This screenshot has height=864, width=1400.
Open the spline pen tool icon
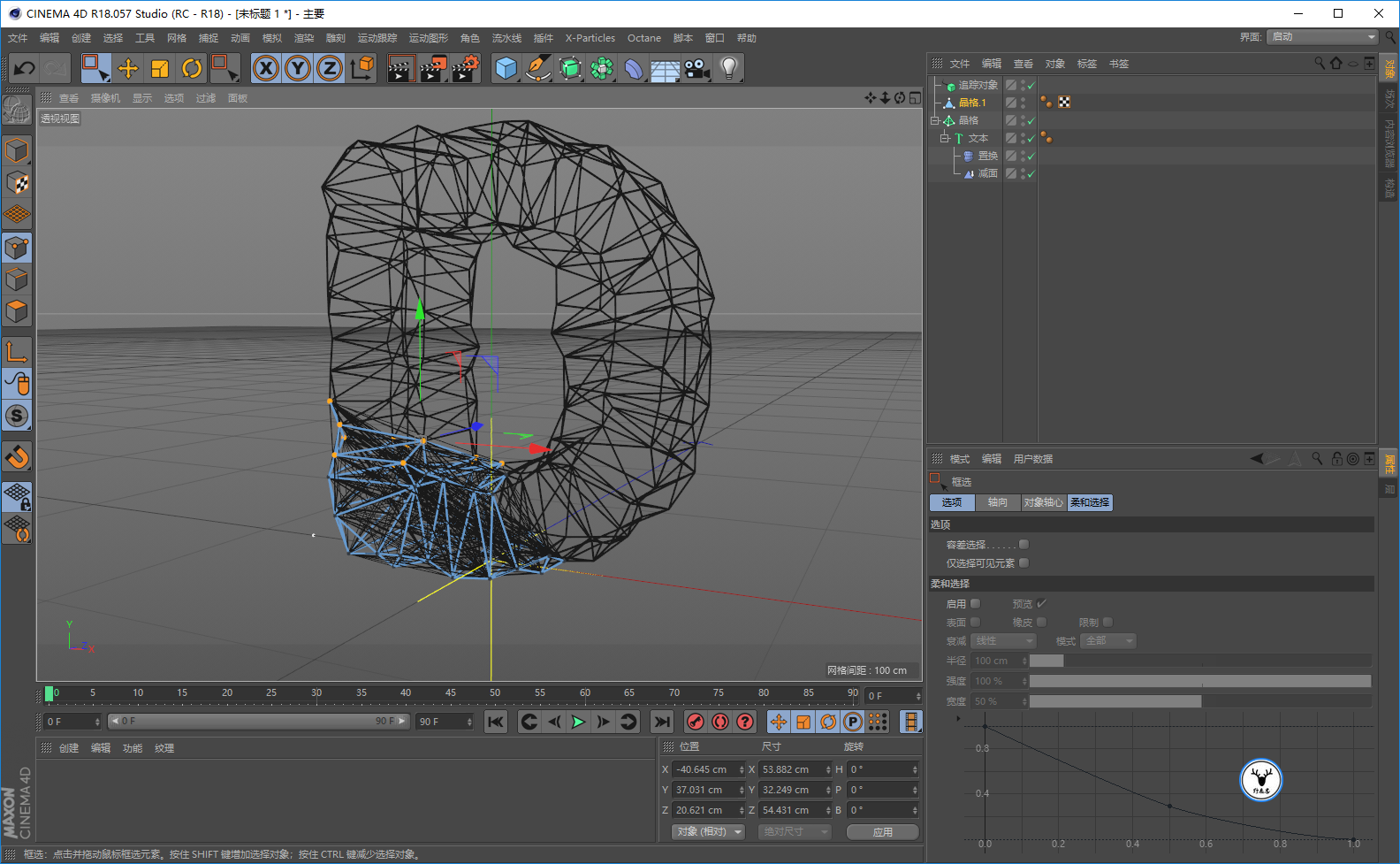[x=538, y=68]
